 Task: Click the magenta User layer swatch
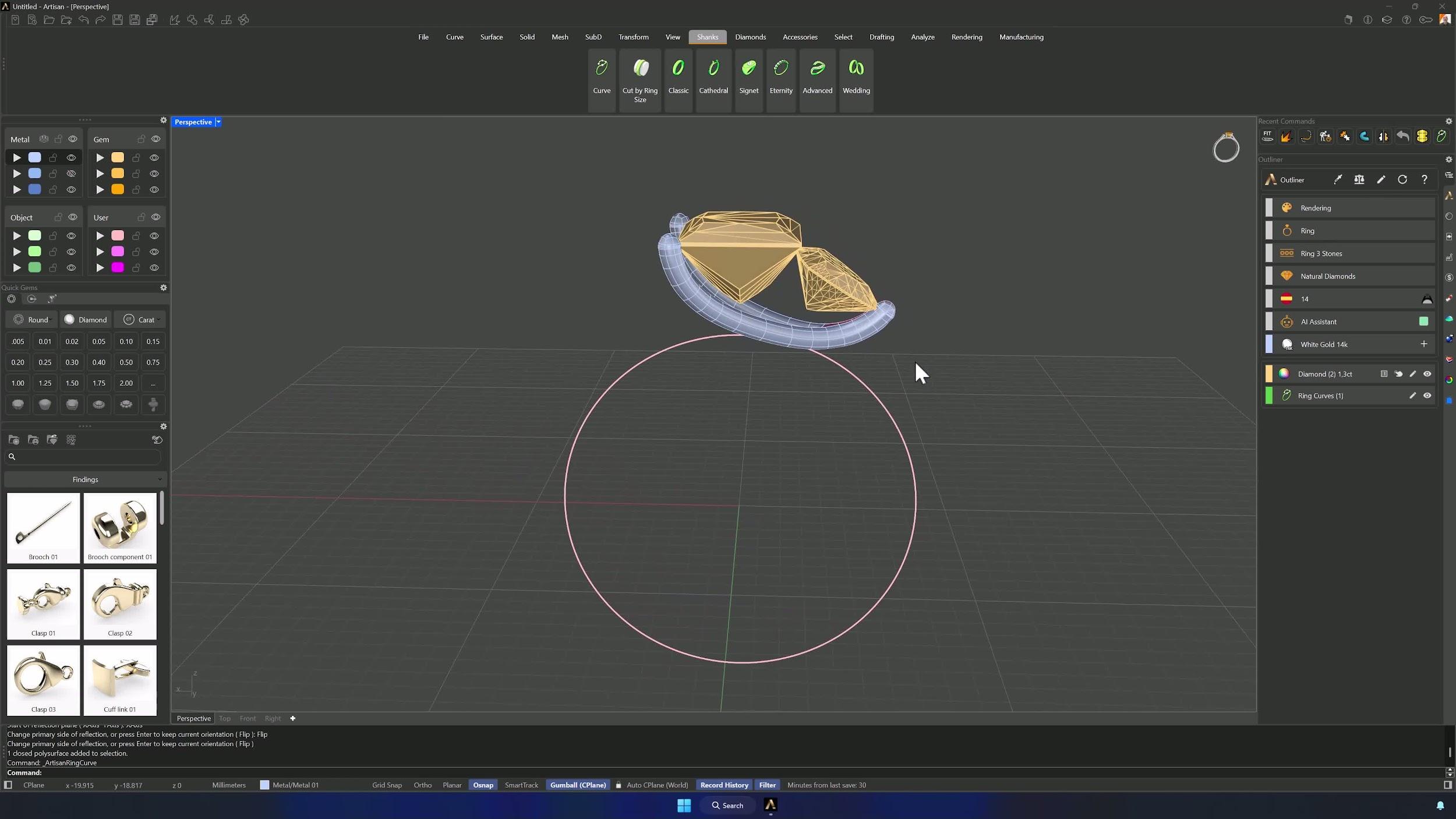(x=118, y=267)
